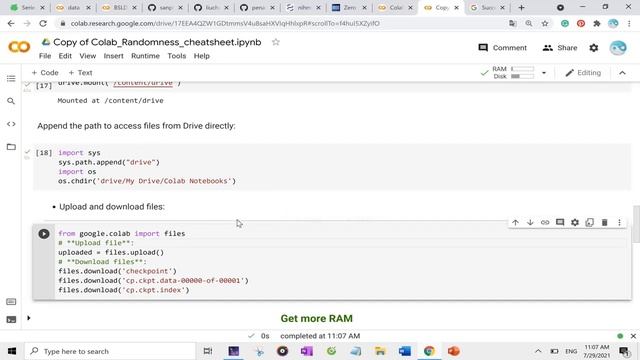This screenshot has height=360, width=640.
Task: Open the table of contents sidebar icon
Action: coord(11,78)
